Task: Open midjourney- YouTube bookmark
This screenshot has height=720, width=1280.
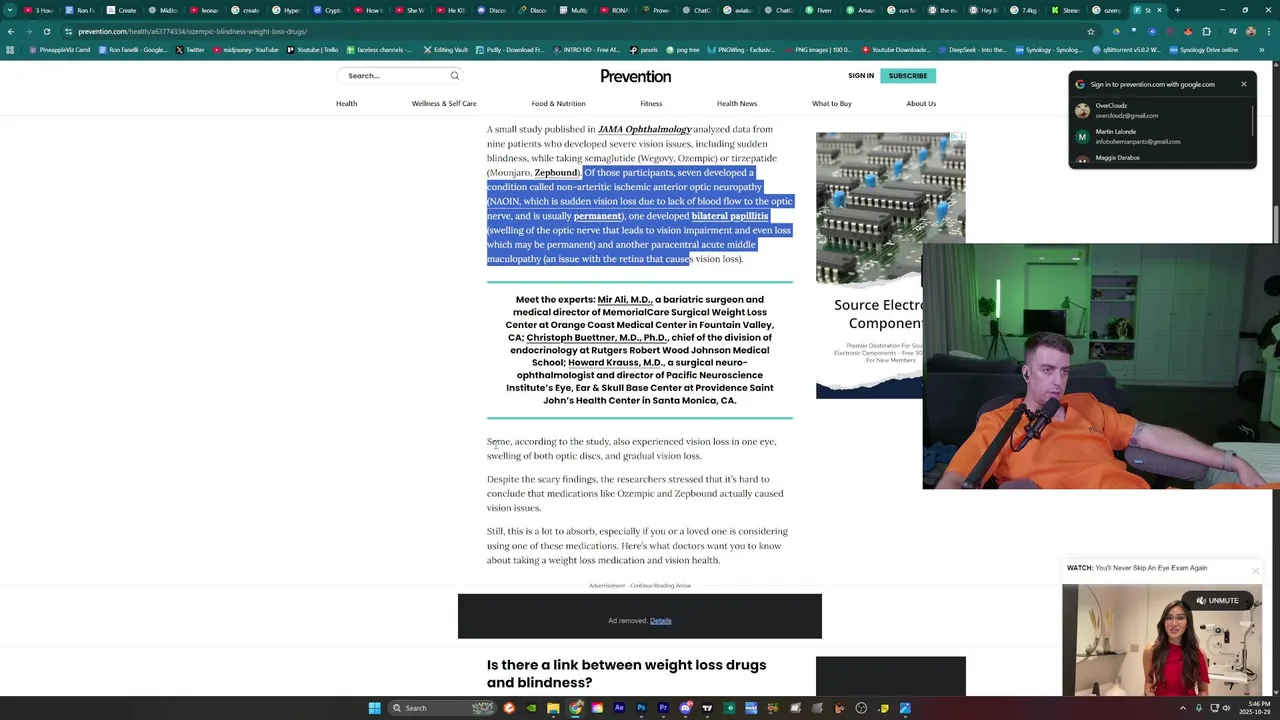Action: pos(246,49)
